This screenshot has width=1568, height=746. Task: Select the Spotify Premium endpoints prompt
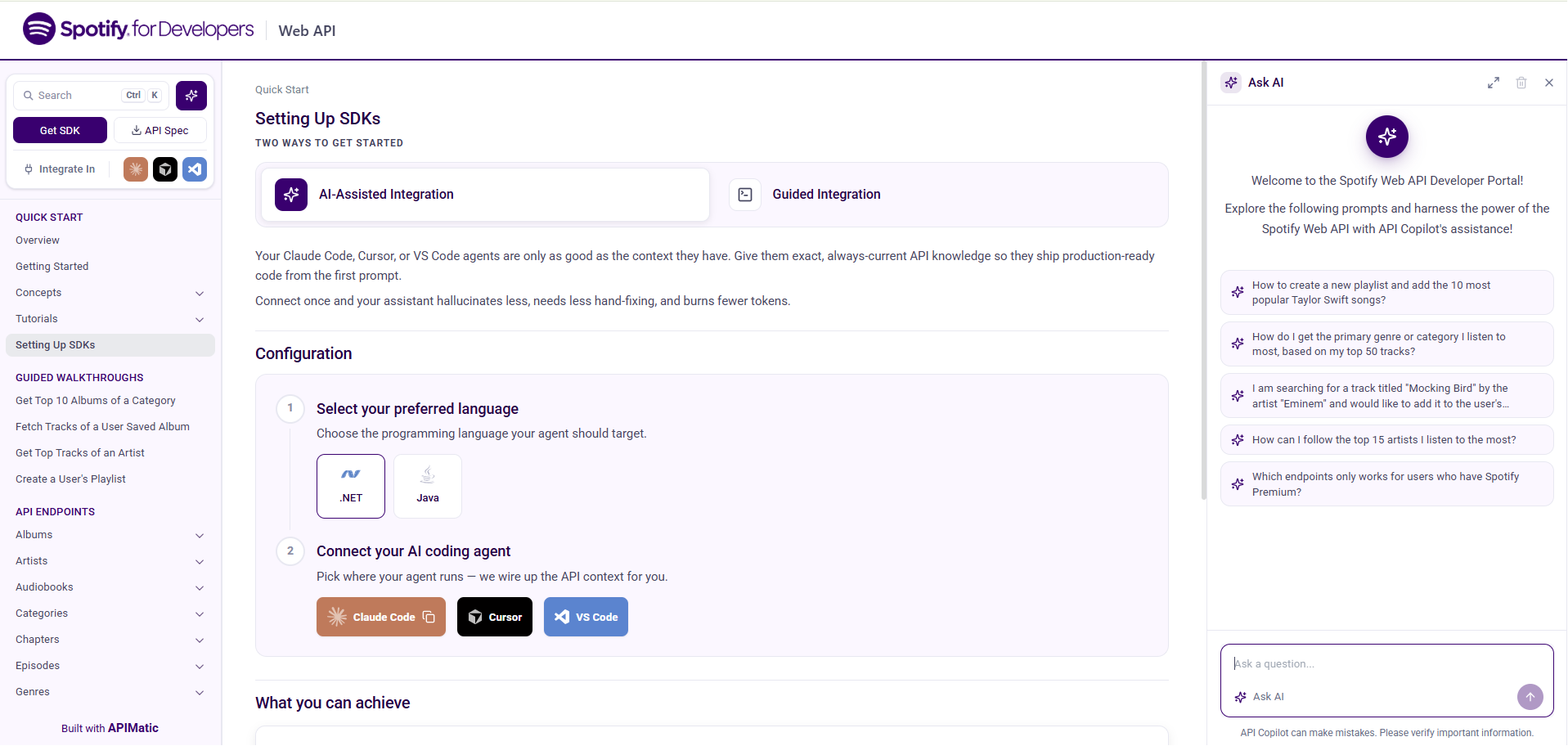click(1386, 484)
